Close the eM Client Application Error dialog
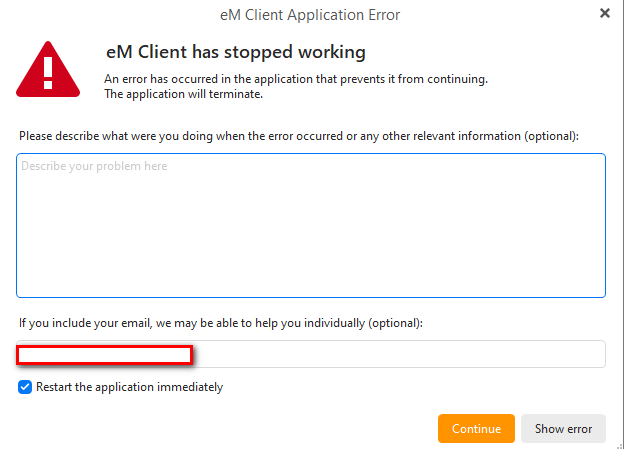The height and width of the screenshot is (449, 624). (x=604, y=14)
